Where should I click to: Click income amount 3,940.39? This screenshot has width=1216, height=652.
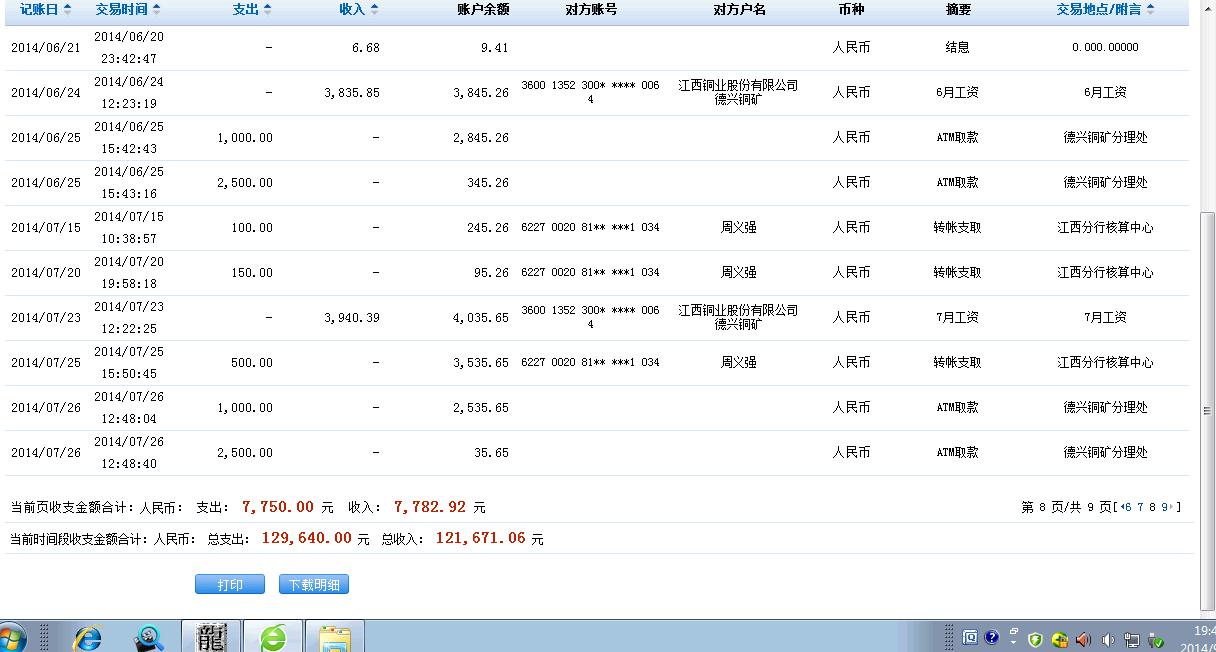pyautogui.click(x=352, y=318)
